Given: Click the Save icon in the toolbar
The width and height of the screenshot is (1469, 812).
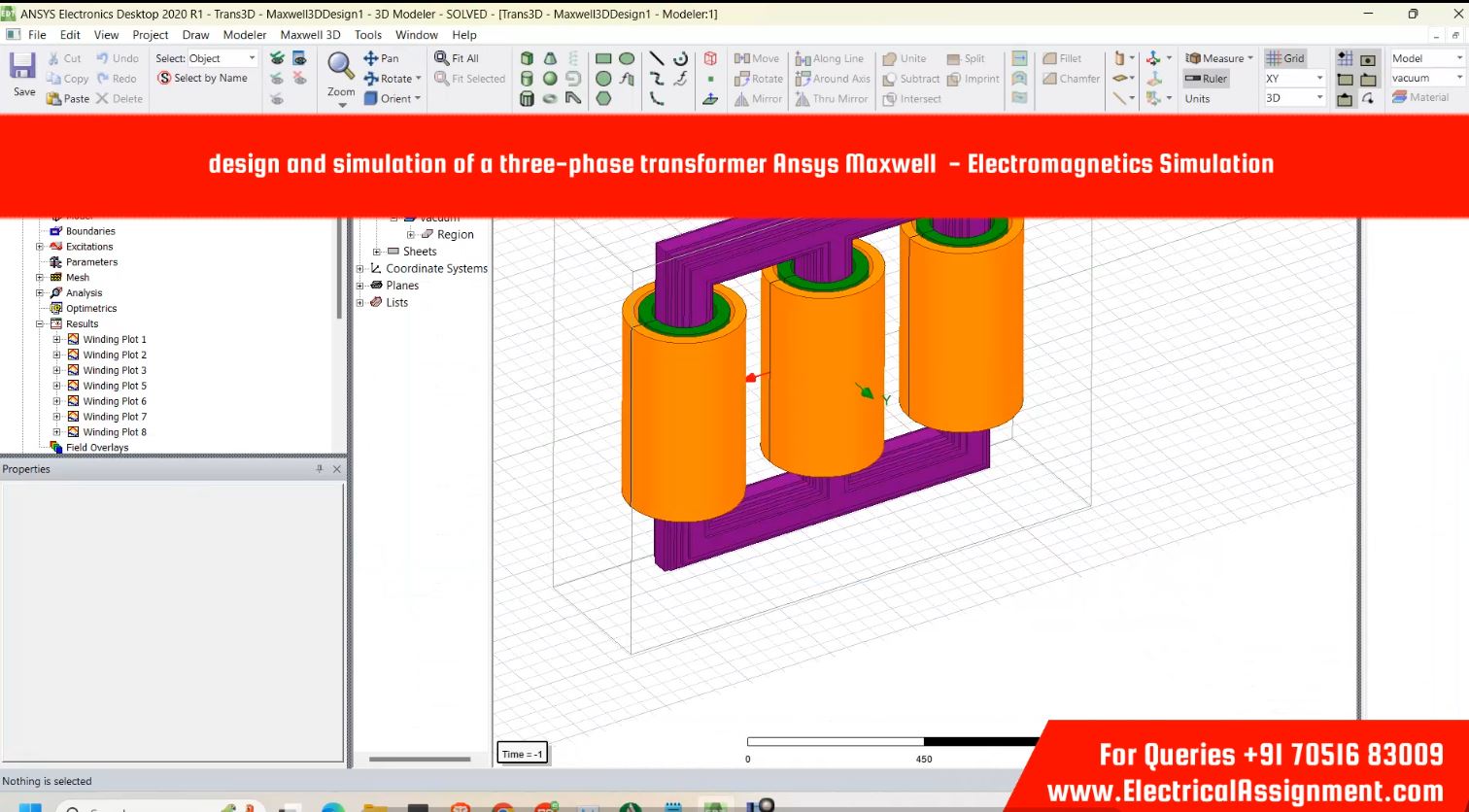Looking at the screenshot, I should pyautogui.click(x=23, y=66).
